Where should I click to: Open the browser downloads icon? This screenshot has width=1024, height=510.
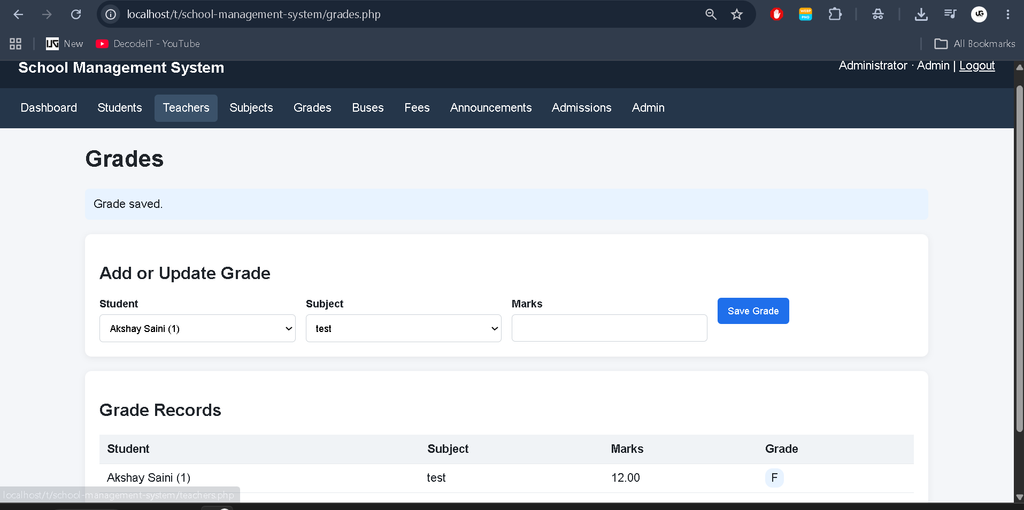(921, 14)
